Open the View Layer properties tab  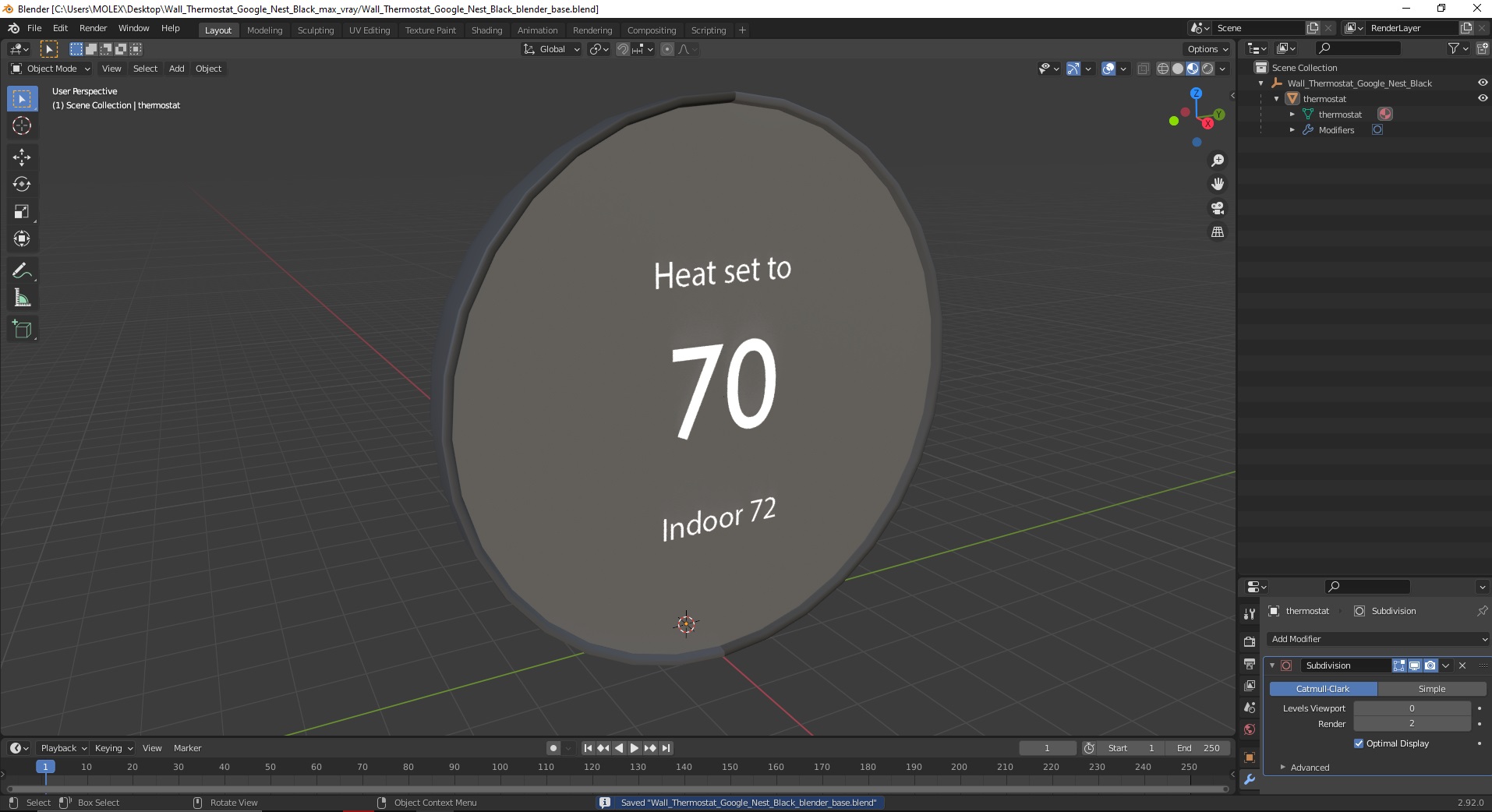point(1250,686)
